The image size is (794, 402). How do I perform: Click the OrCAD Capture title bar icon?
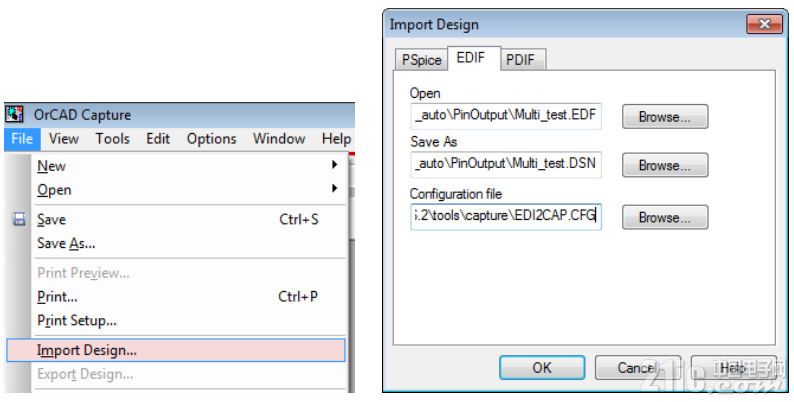15,114
